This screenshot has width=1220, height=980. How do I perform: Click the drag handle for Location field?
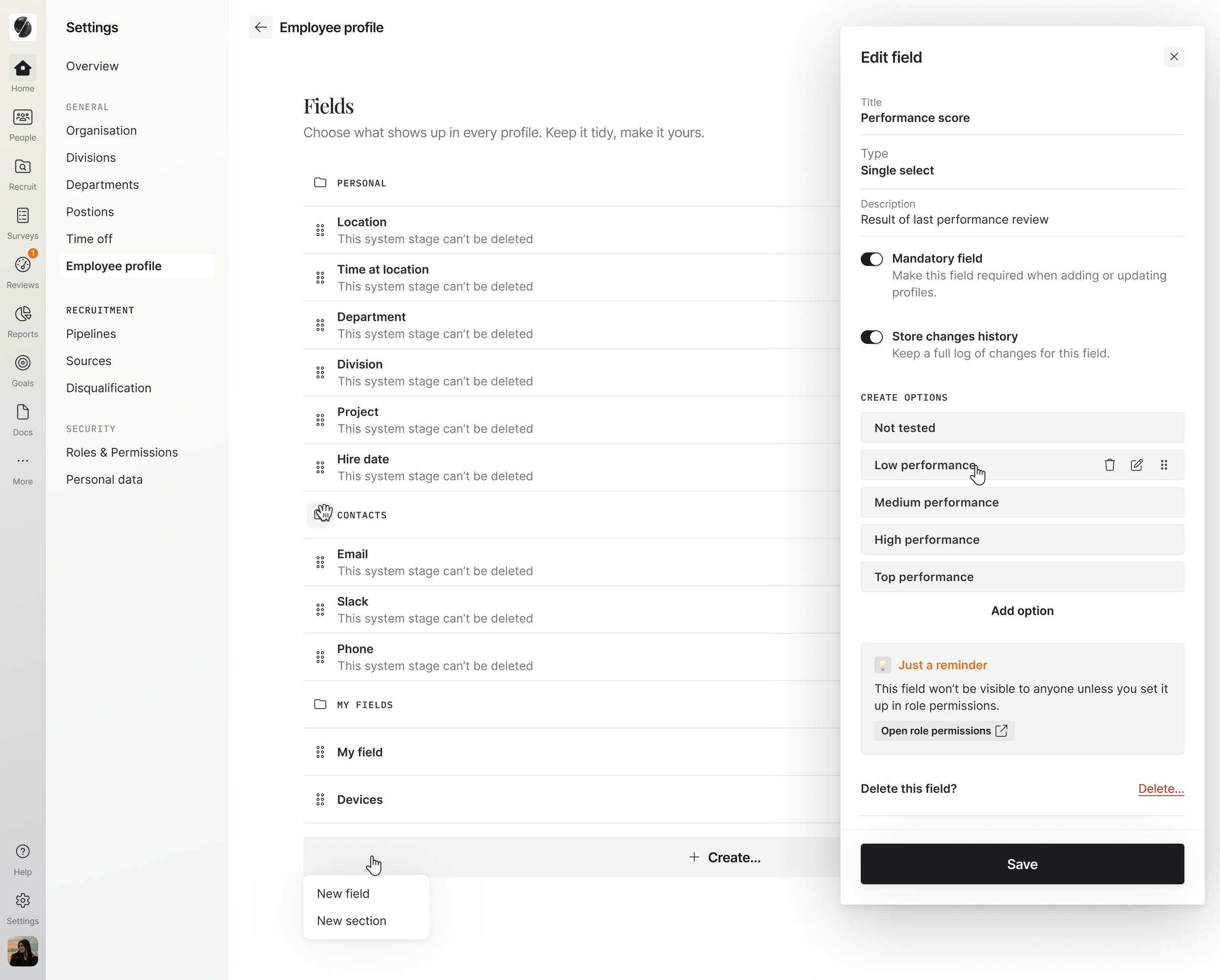(320, 230)
